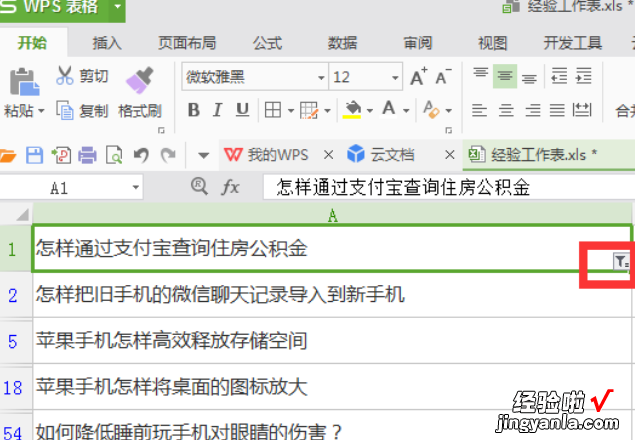
Task: Apply font color A button
Action: [389, 109]
